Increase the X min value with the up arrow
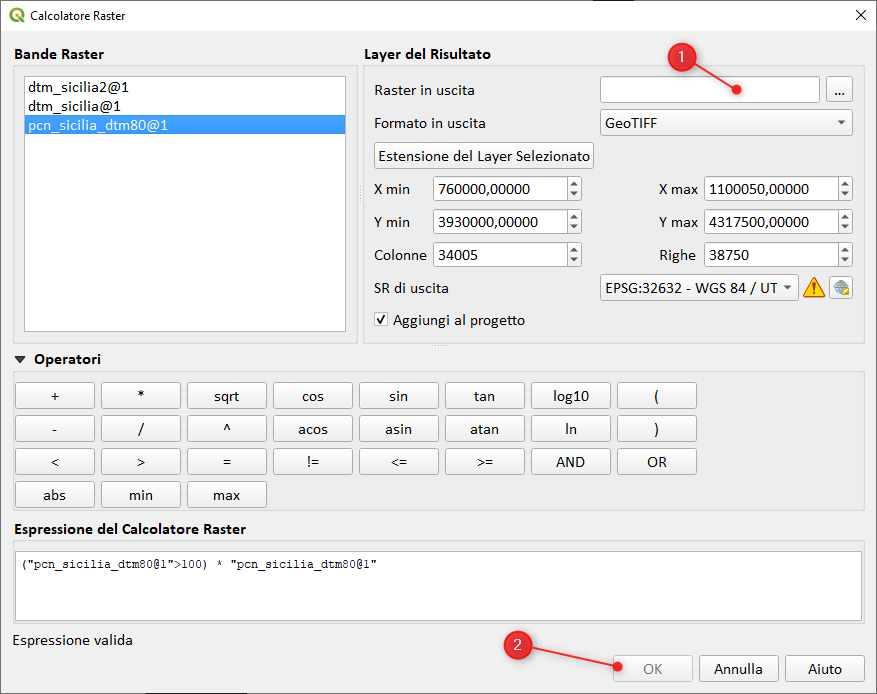This screenshot has height=694, width=877. point(574,184)
